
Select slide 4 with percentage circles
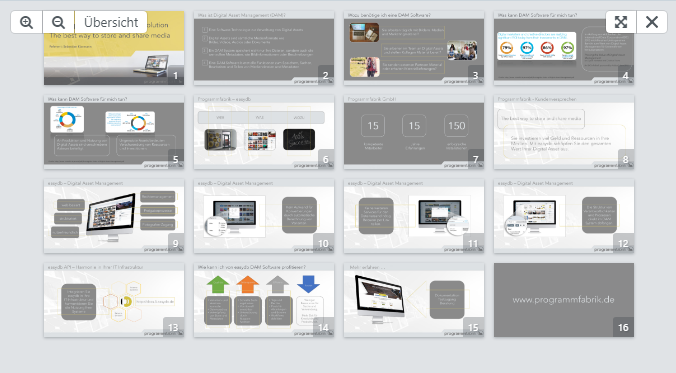coord(564,48)
